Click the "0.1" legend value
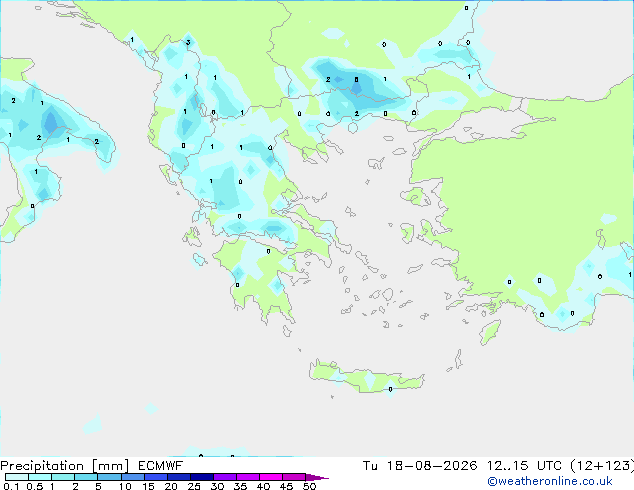 11,486
